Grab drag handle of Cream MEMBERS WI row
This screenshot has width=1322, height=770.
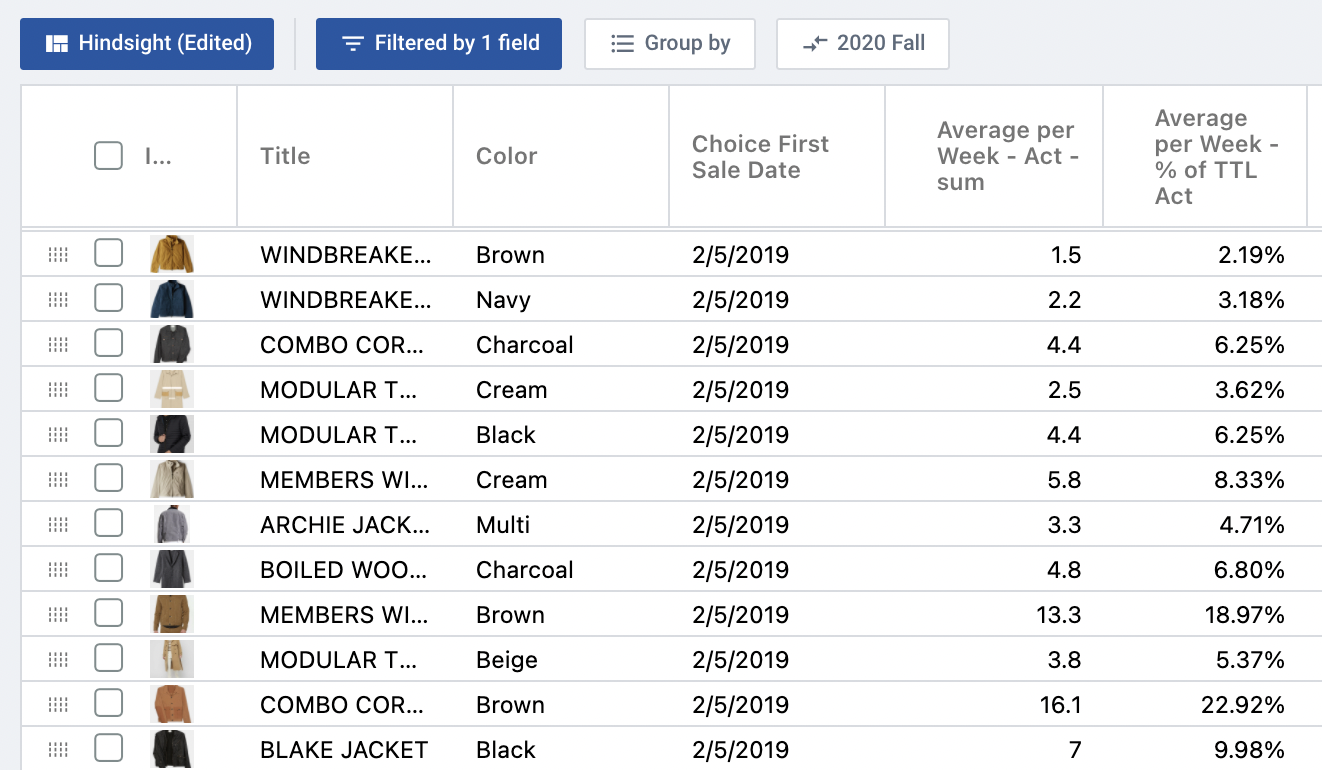(x=58, y=480)
